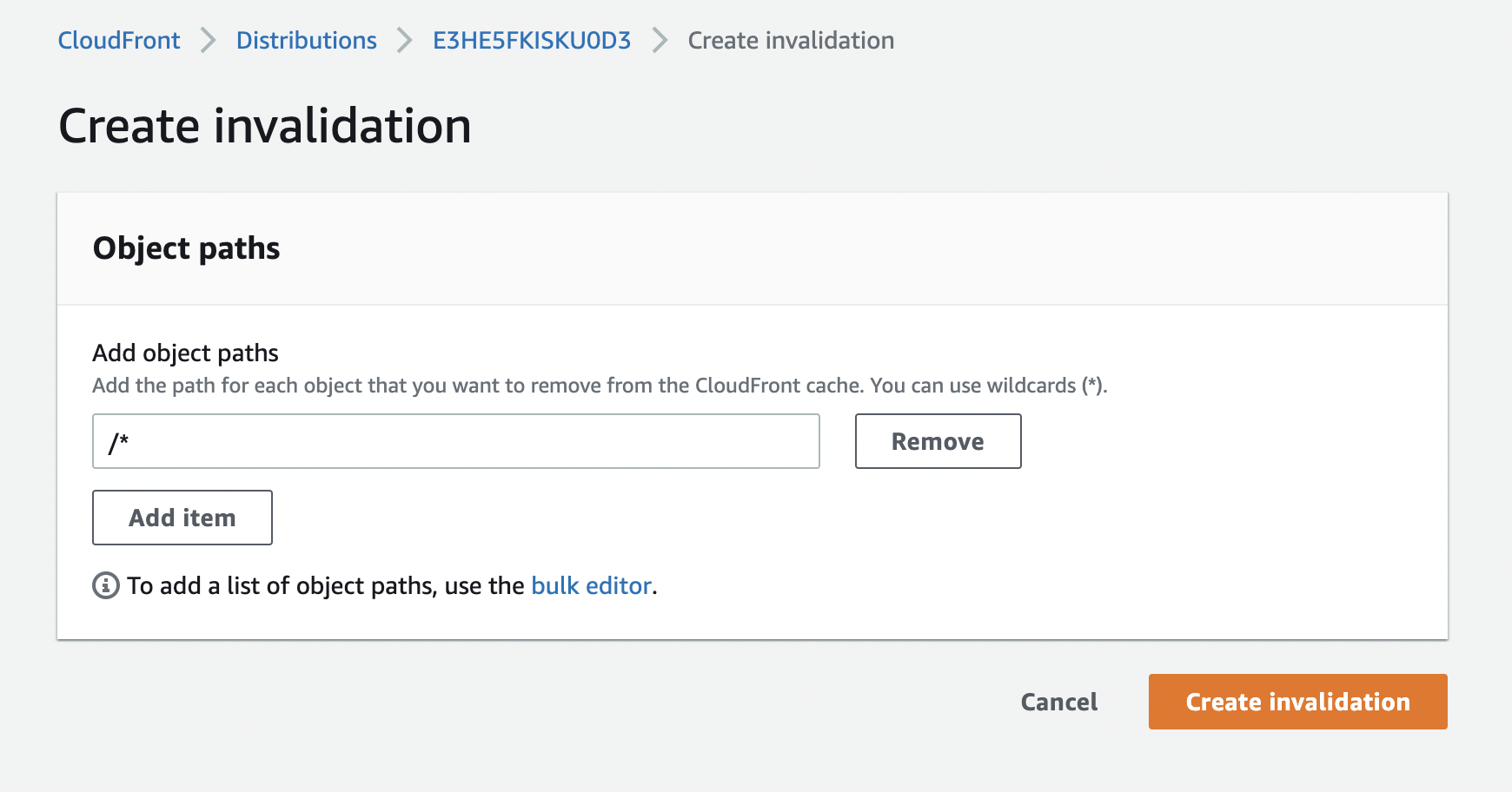This screenshot has height=792, width=1512.
Task: Click the chevron right after E3HE5FKISKU0D3
Action: click(660, 41)
